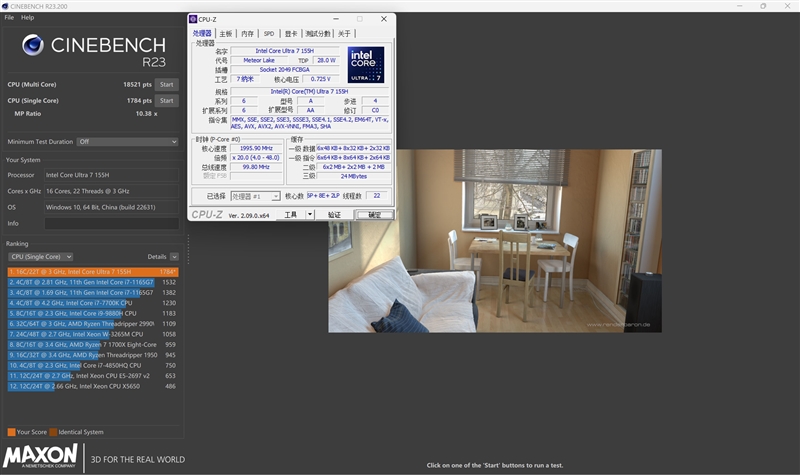
Task: Click the Identical System legend swatch
Action: point(53,432)
